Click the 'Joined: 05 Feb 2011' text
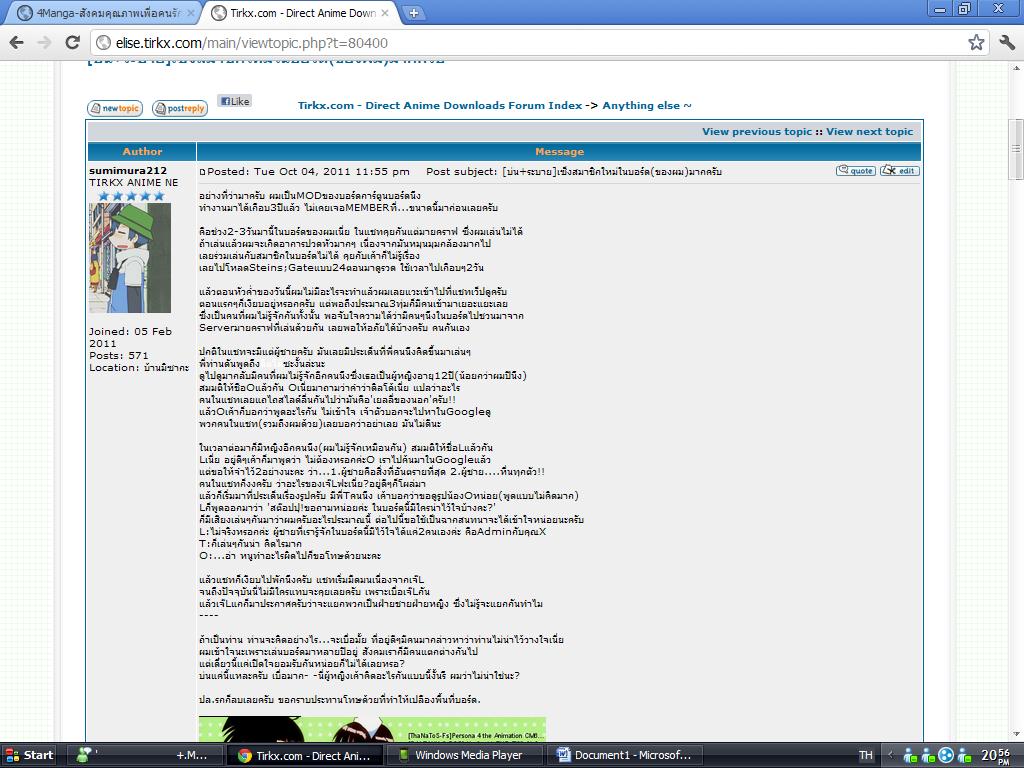 pos(131,337)
